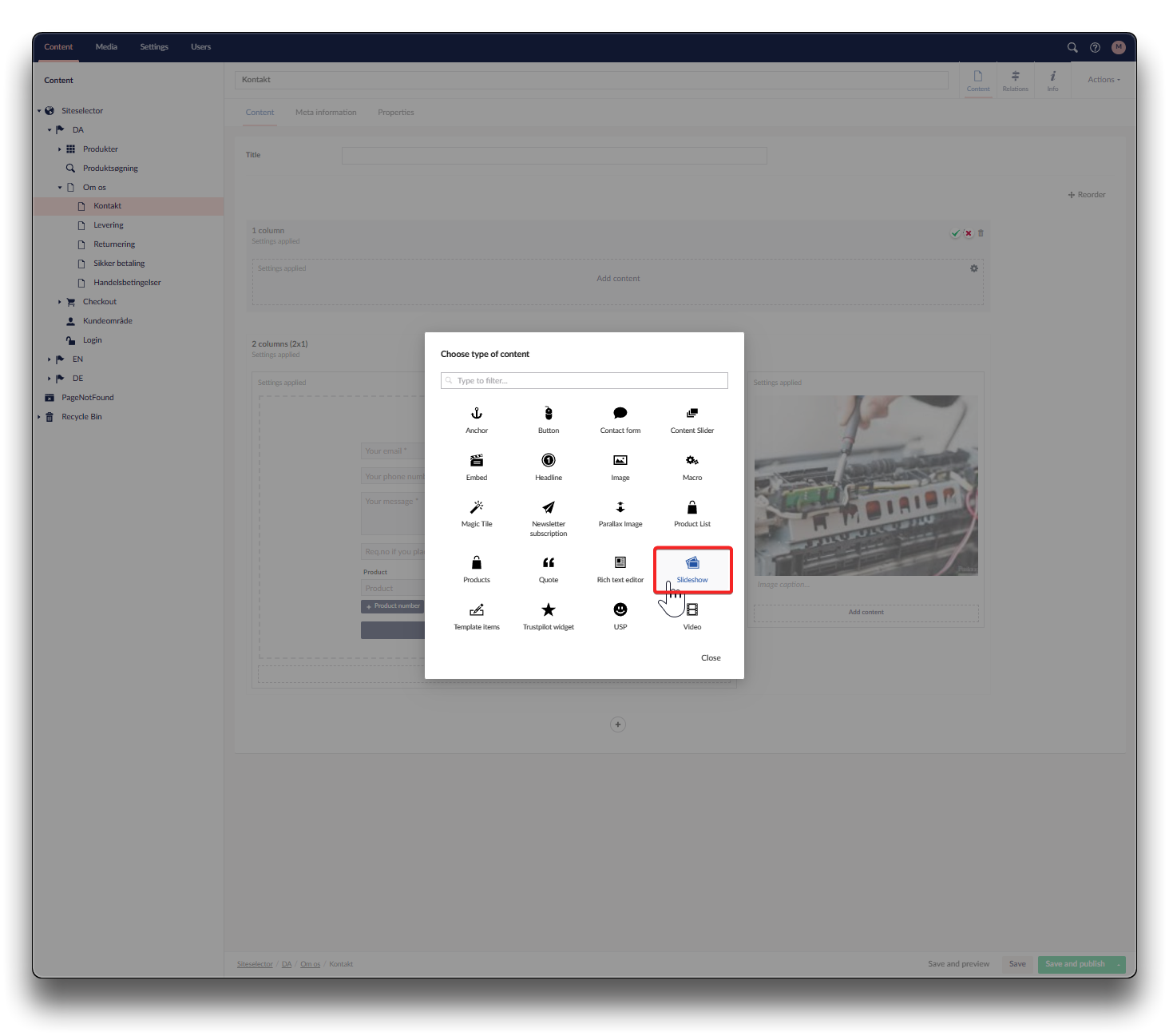The image size is (1169, 1036).
Task: Select the Magic Tile wand icon
Action: [x=477, y=508]
